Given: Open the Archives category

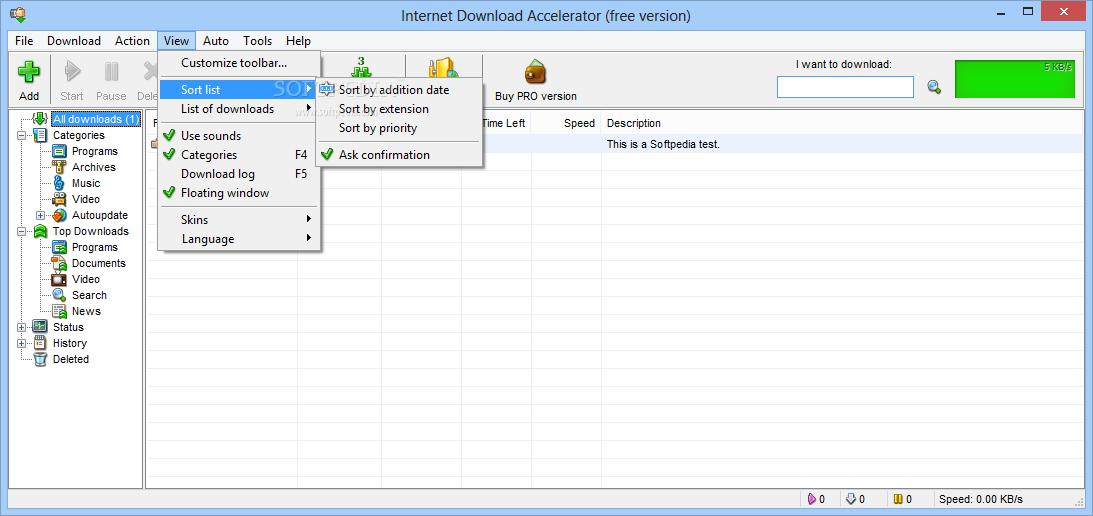Looking at the screenshot, I should [x=93, y=167].
